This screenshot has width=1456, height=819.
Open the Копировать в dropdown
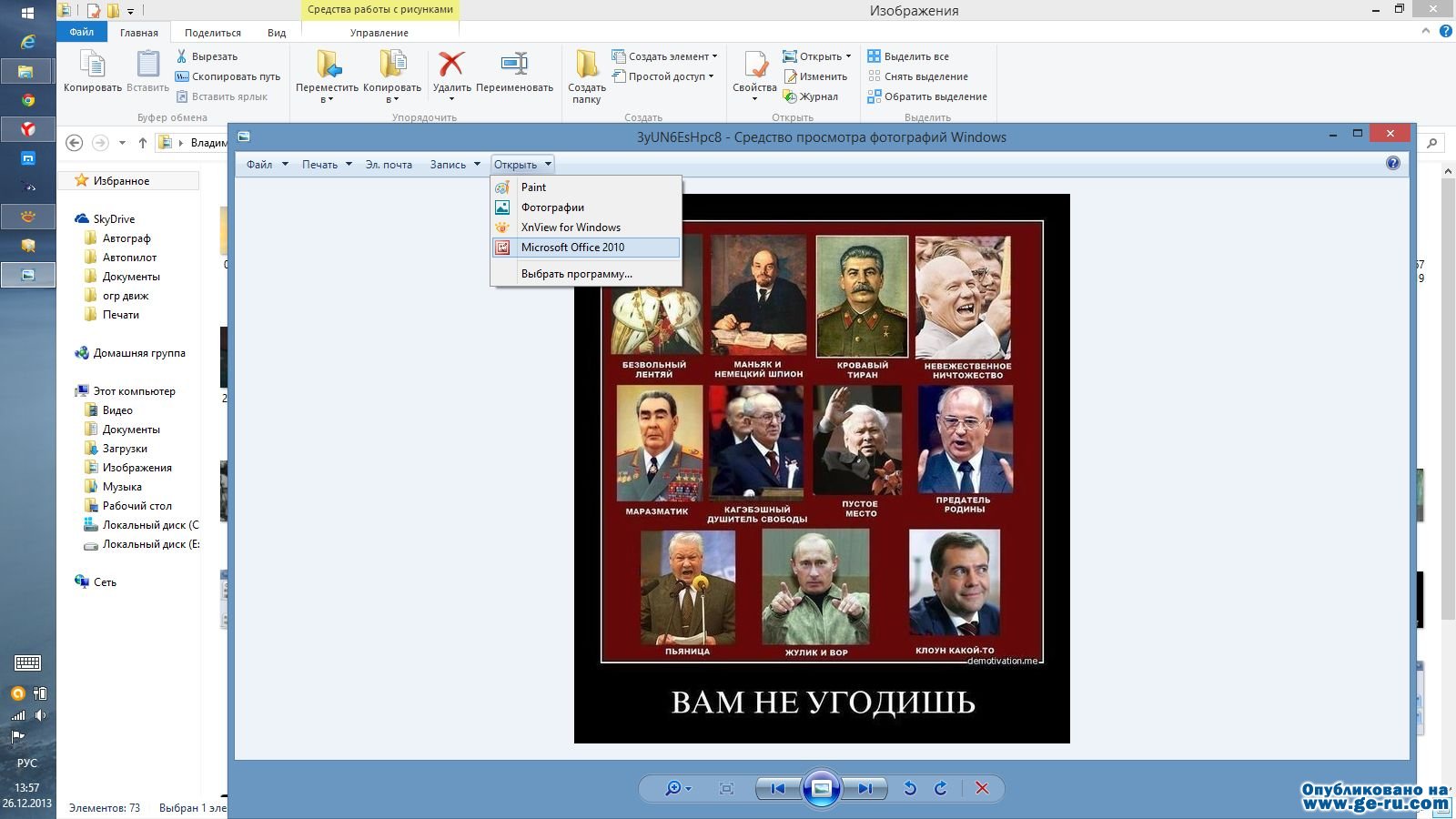(392, 76)
